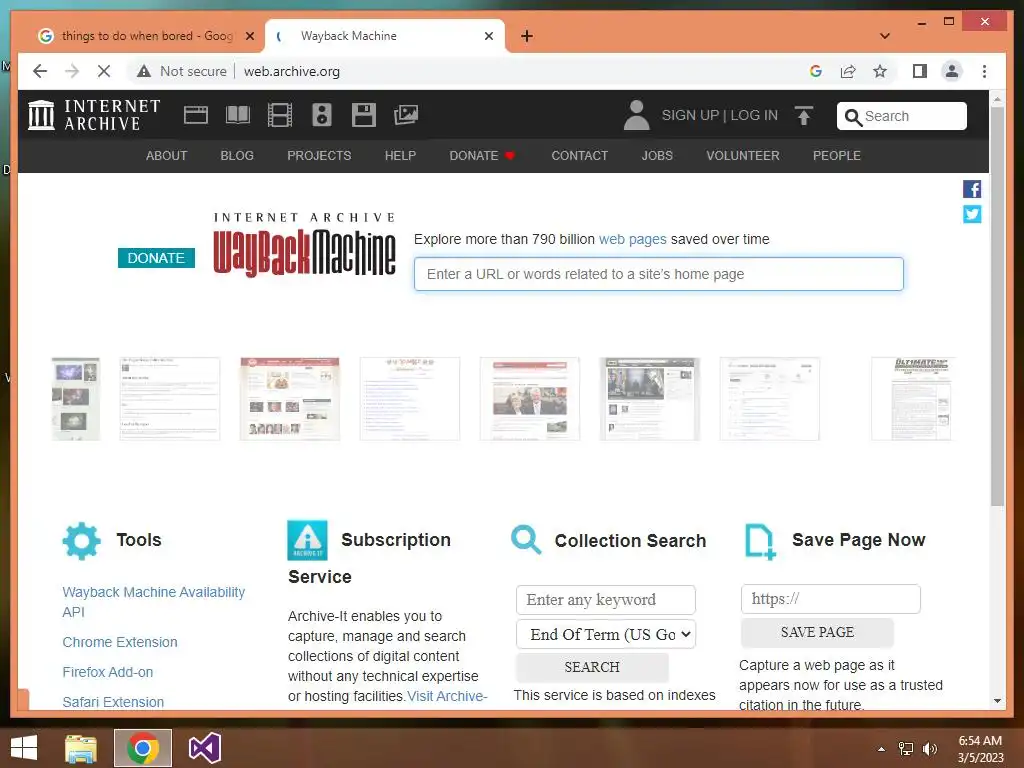
Task: Open the PEOPLE menu item
Action: 837,156
